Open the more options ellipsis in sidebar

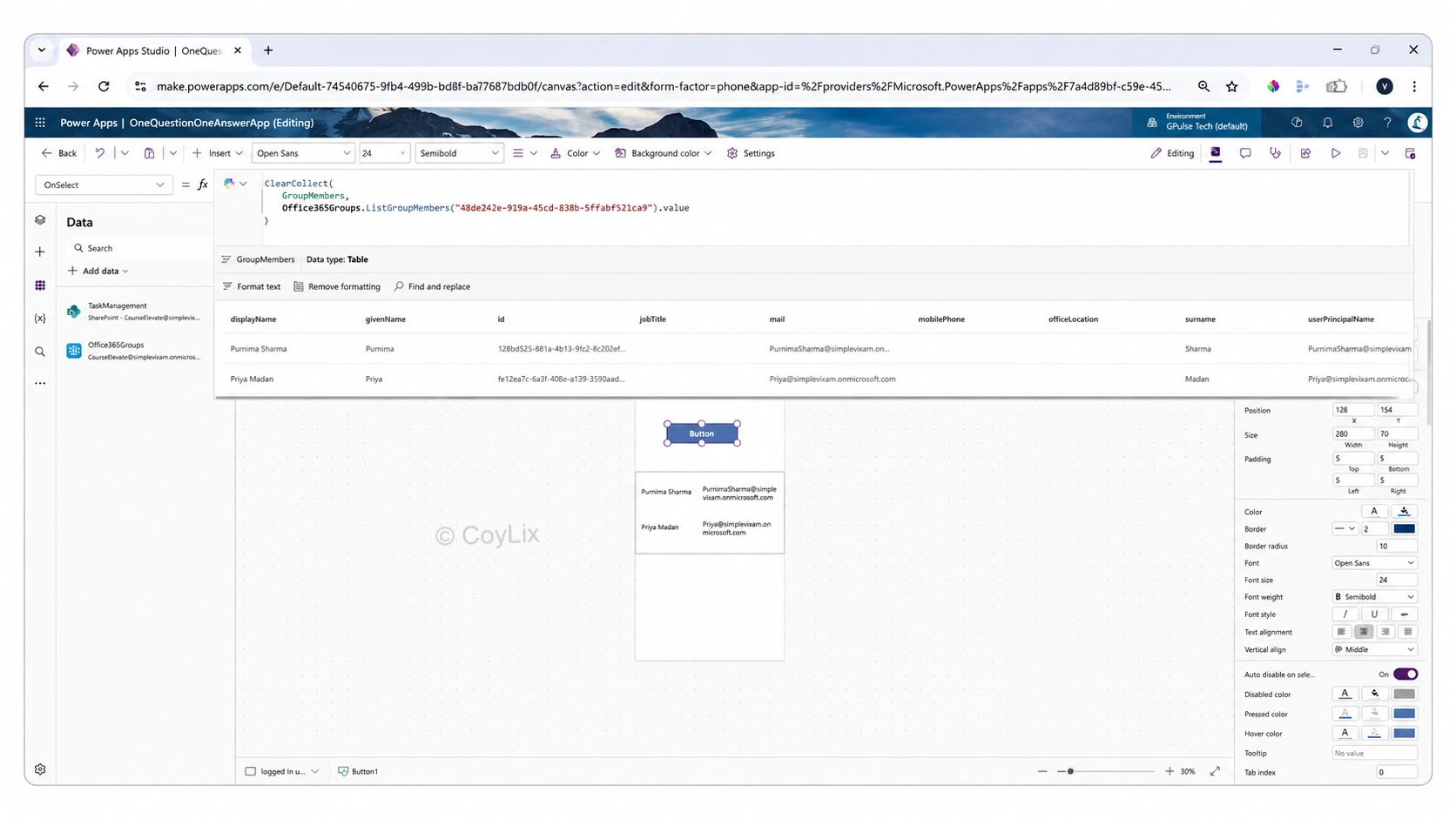40,383
